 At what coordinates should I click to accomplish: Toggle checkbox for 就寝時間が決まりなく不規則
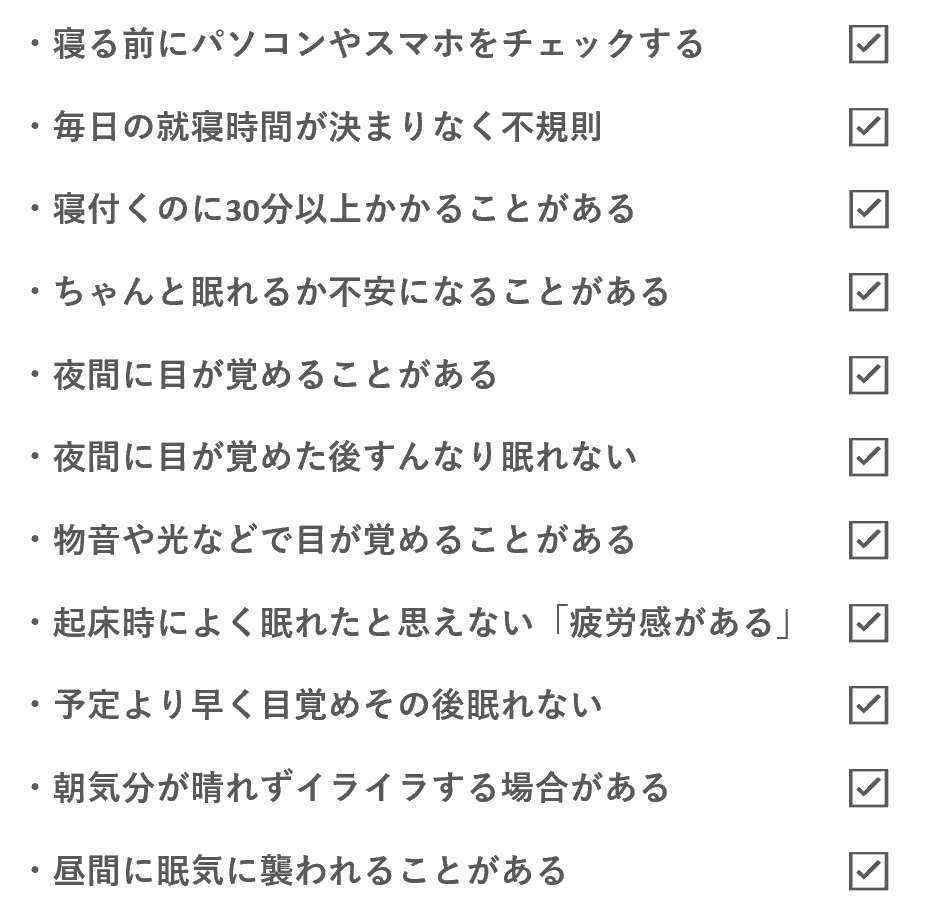point(868,127)
